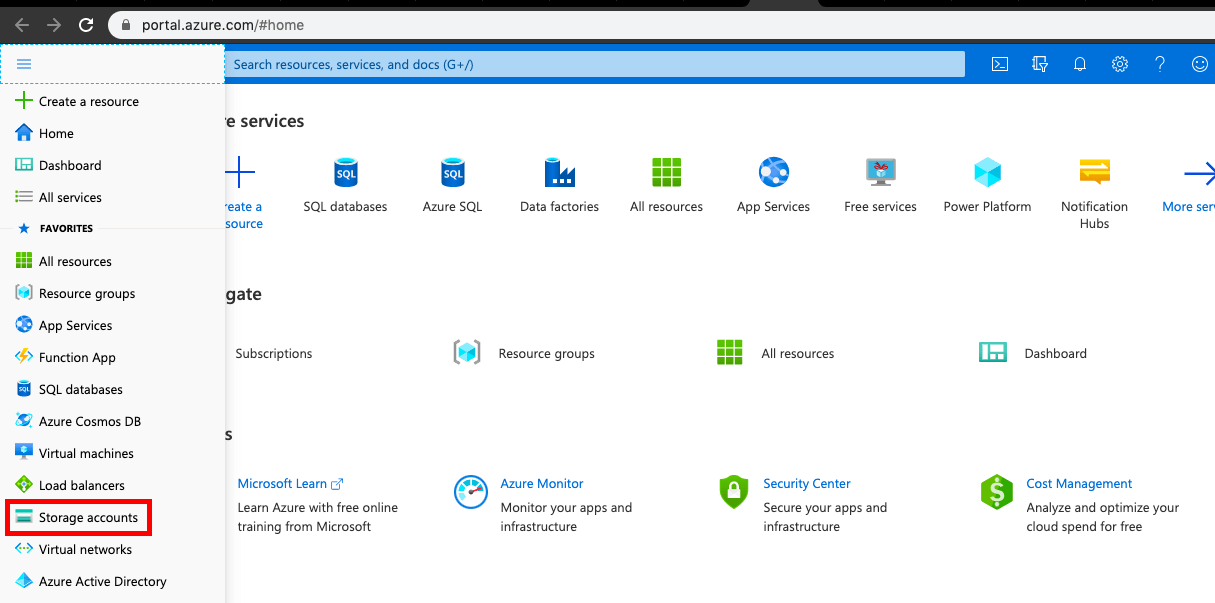Open the SQL databases service icon
Screen dimensions: 1215x603
tap(345, 174)
